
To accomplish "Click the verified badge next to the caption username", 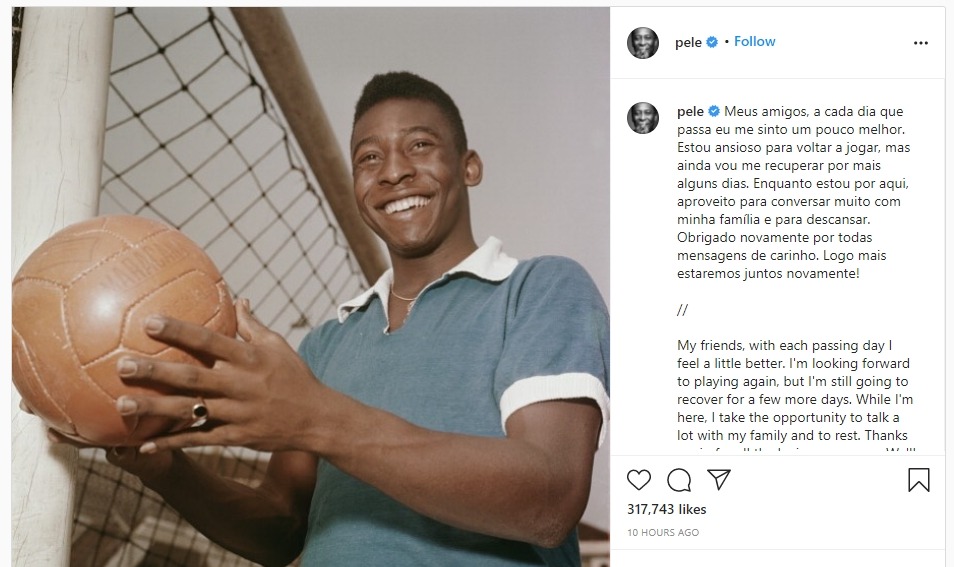I will [714, 111].
